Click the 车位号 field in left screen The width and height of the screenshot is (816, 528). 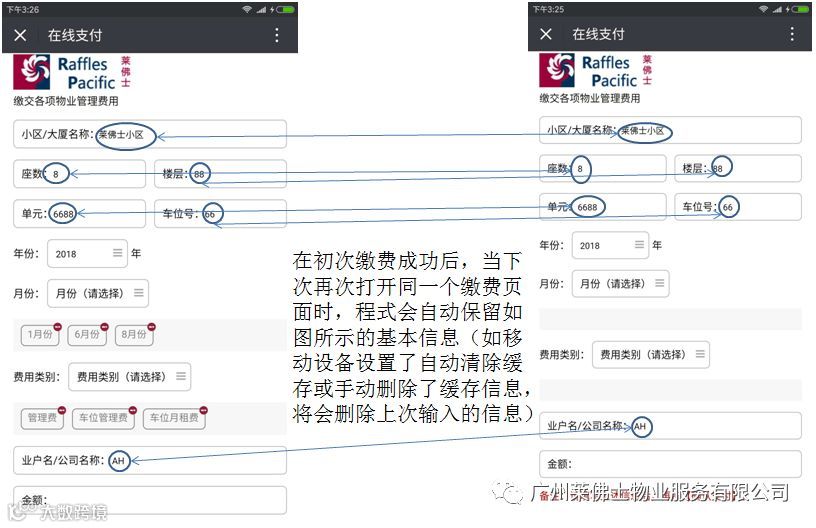click(x=221, y=214)
